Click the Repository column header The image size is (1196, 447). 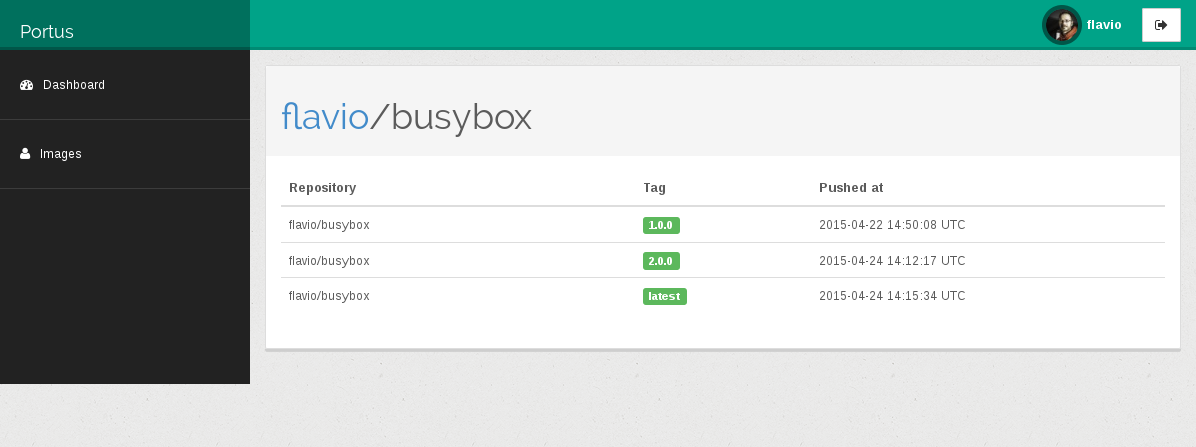(x=322, y=188)
